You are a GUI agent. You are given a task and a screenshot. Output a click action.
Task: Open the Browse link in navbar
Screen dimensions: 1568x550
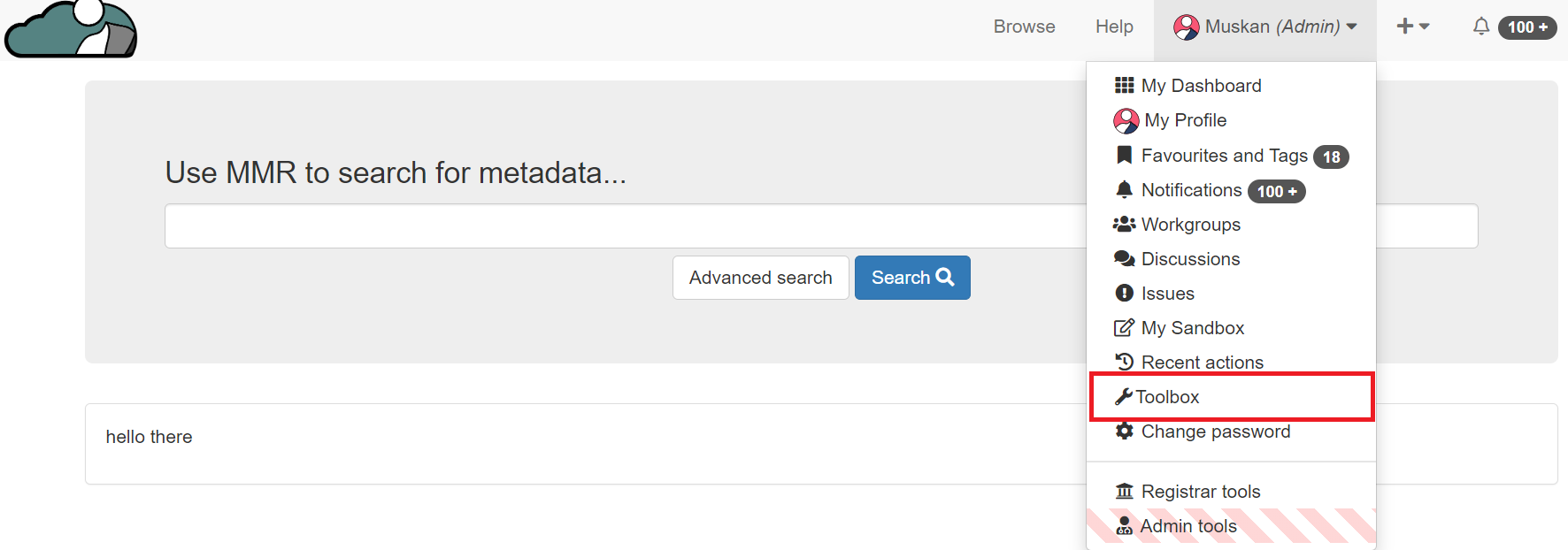(1024, 27)
